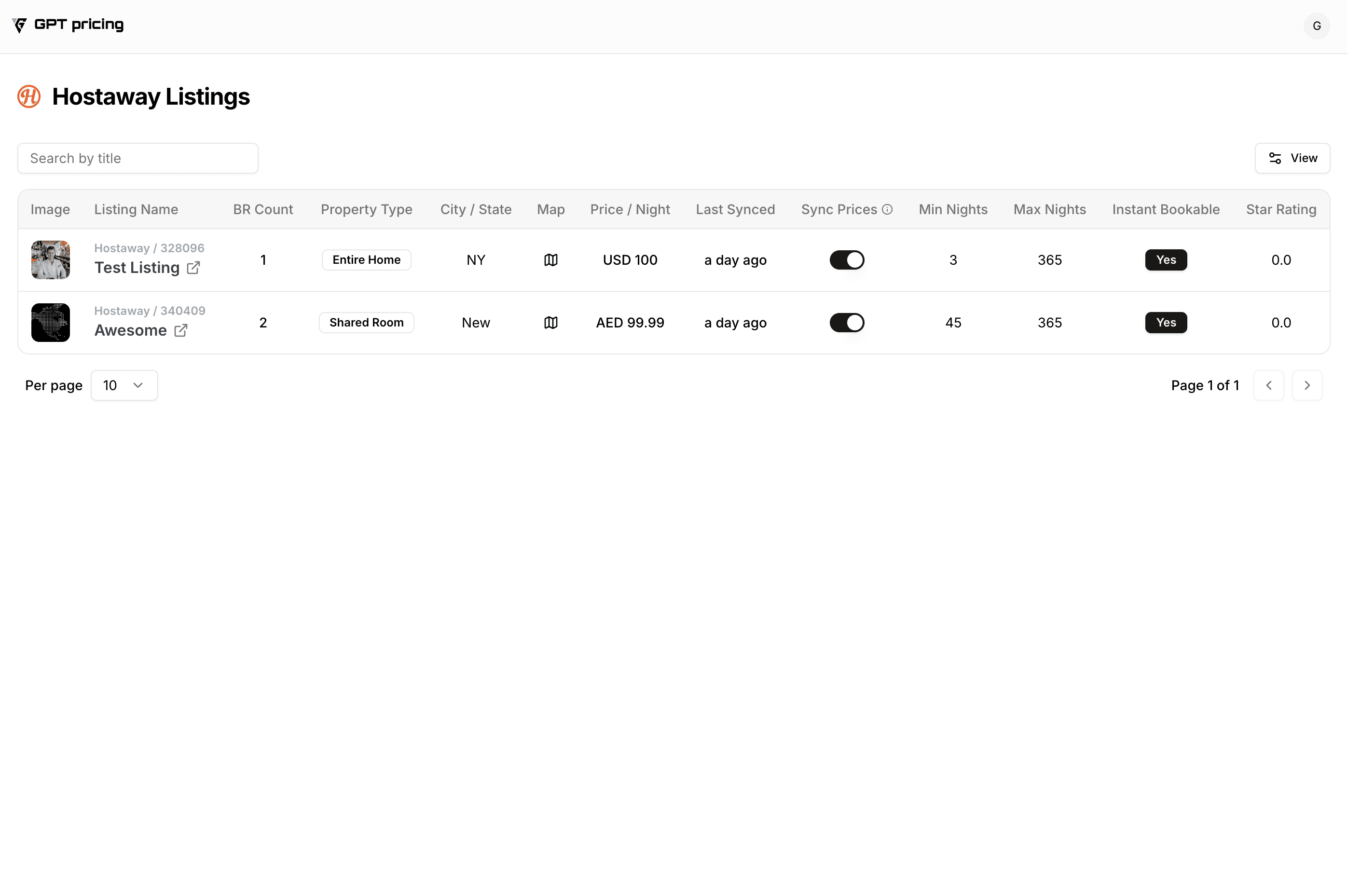Click the Search by title field
Image resolution: width=1347 pixels, height=896 pixels.
(138, 158)
